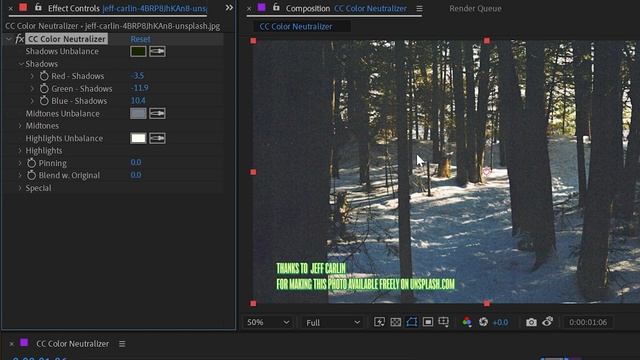Select the CC Color Neutralizer composition navigator tab
Image resolution: width=640 pixels, height=360 pixels.
[296, 27]
